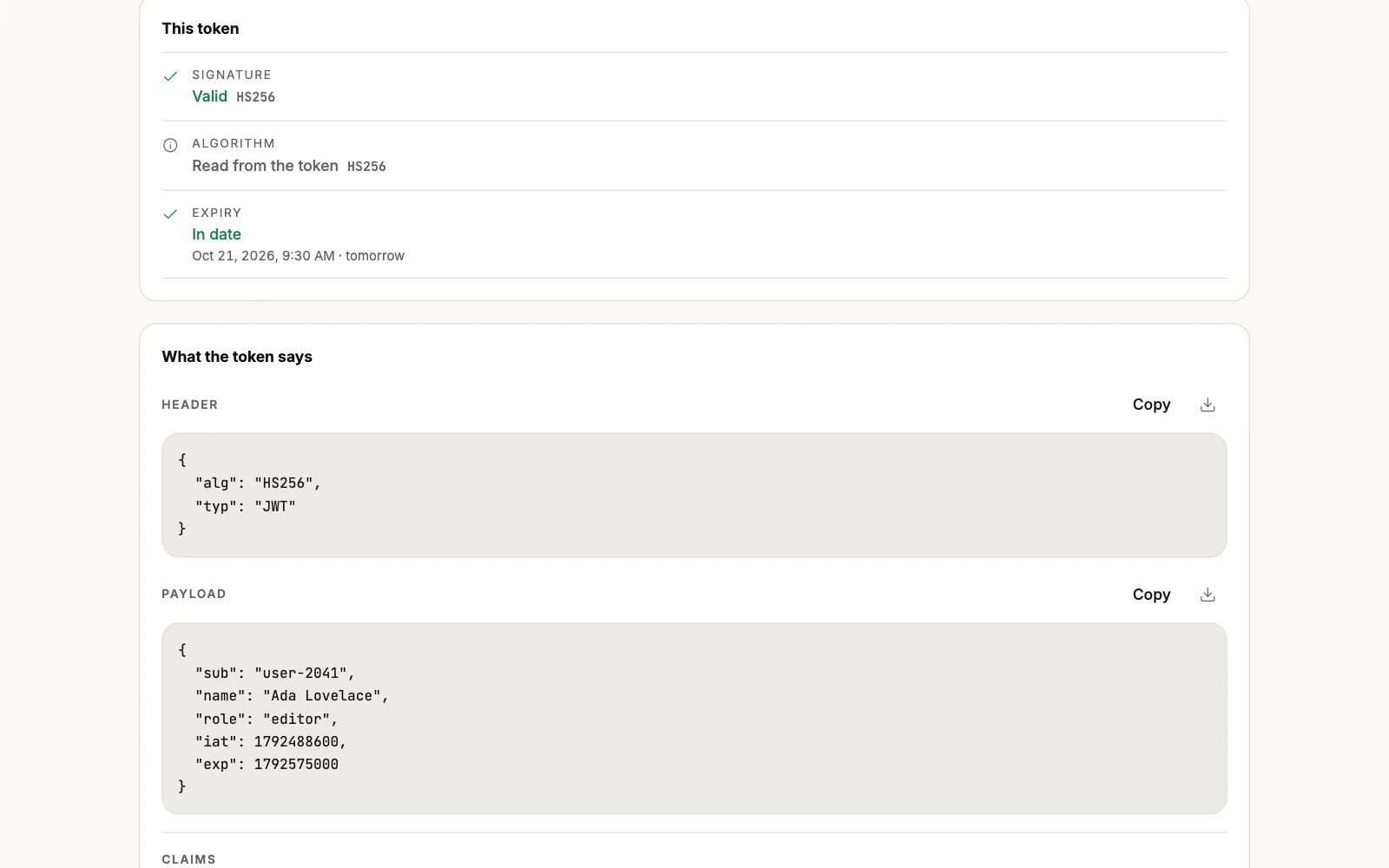Click the "iat": 1792488600 payload line
Viewport: 1389px width, 868px height.
click(270, 741)
